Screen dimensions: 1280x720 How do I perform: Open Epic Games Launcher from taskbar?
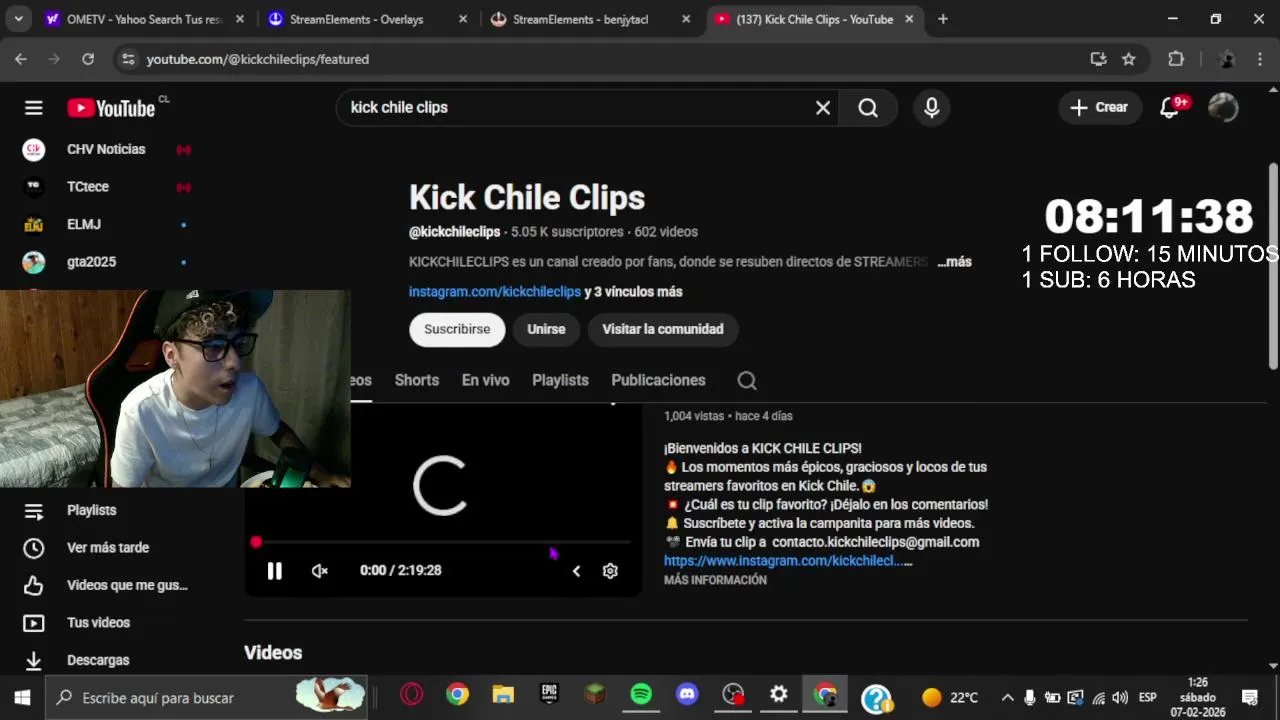pos(549,695)
